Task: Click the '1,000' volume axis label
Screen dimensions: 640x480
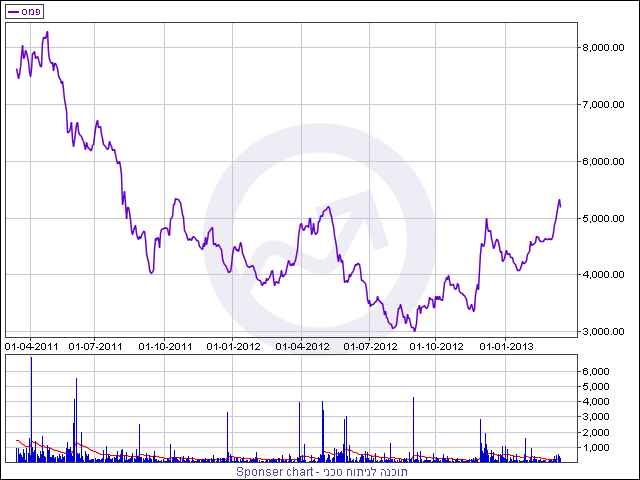Action: pos(596,448)
